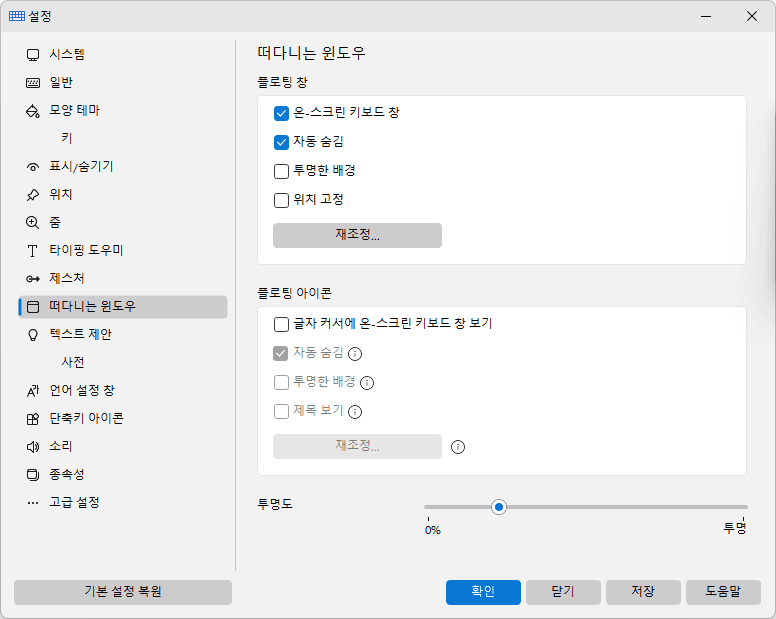
Task: Select the 사전 sub-item under 텍스트 제안
Action: tap(123, 363)
